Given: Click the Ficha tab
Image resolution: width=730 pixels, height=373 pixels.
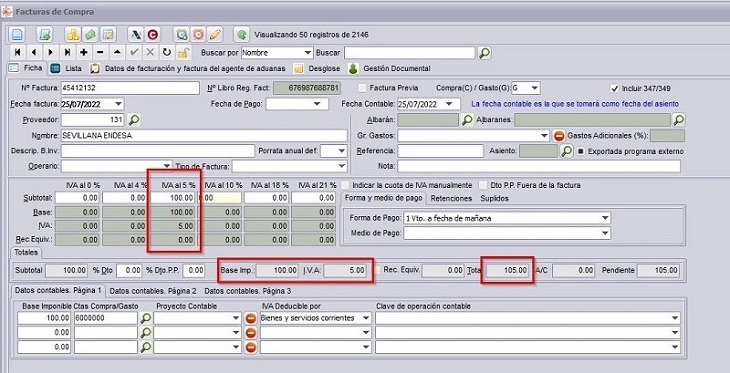Looking at the screenshot, I should click(x=27, y=68).
